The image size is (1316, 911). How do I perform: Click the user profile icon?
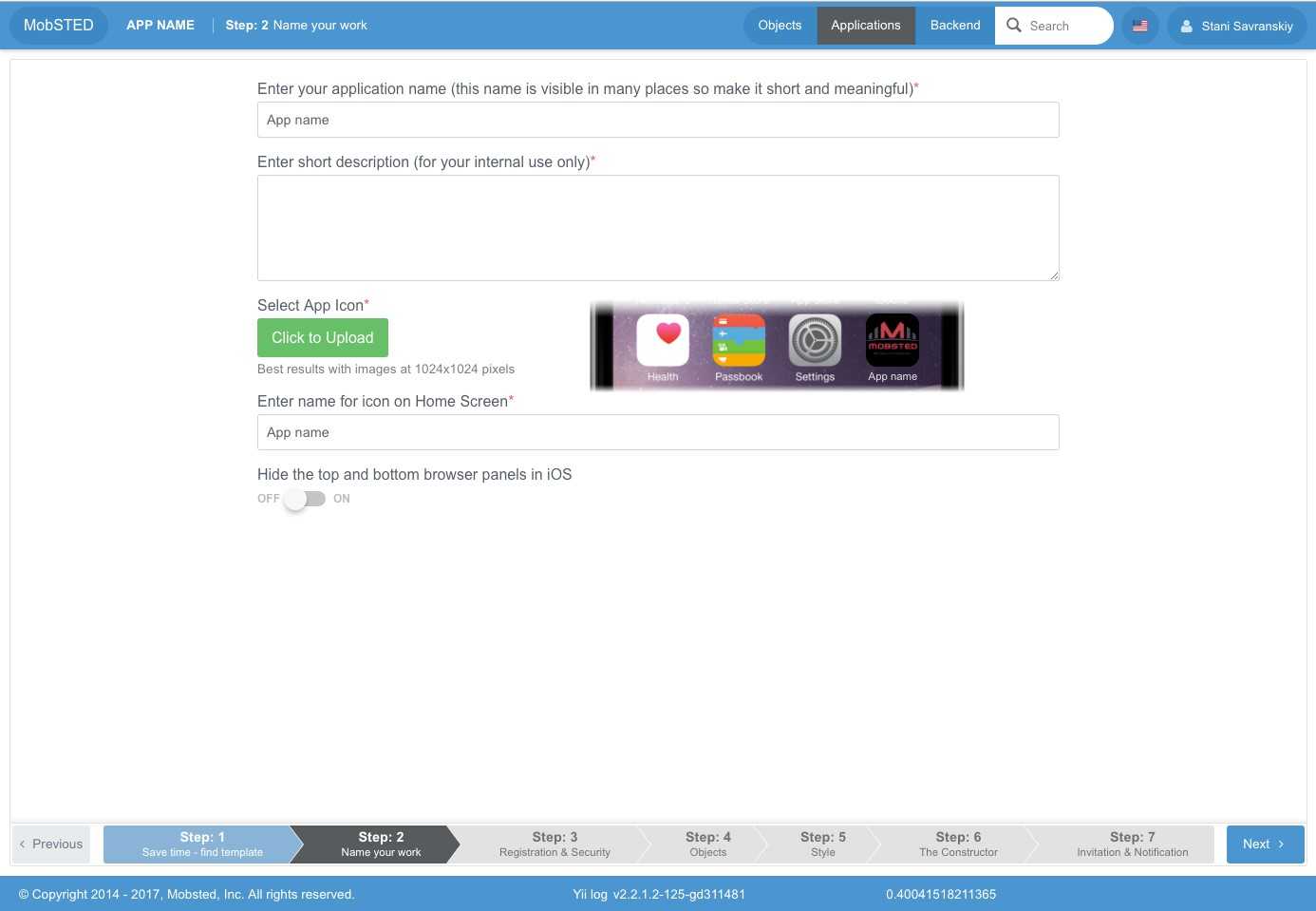pyautogui.click(x=1186, y=27)
